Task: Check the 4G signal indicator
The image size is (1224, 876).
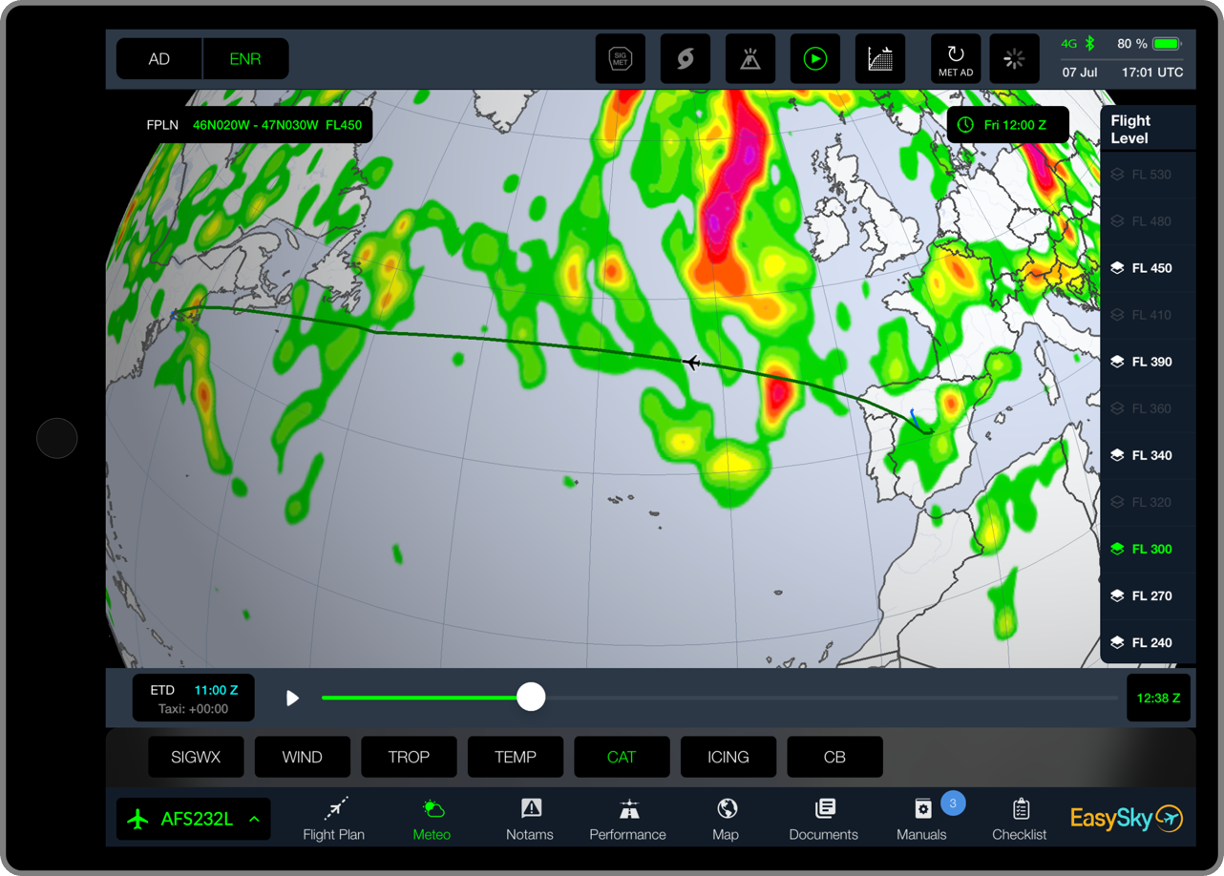Action: click(1069, 44)
